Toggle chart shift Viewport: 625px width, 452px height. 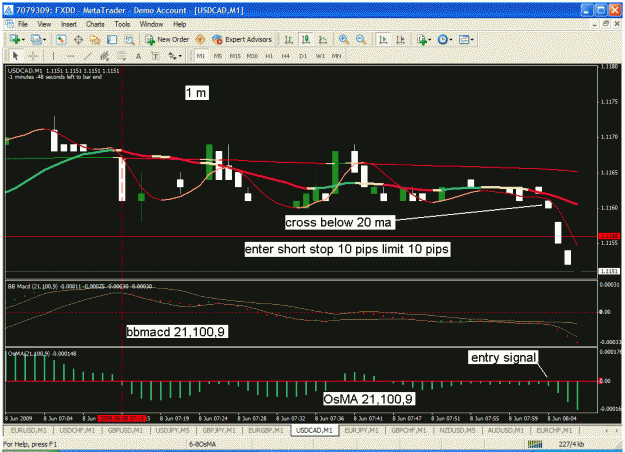pyautogui.click(x=400, y=39)
